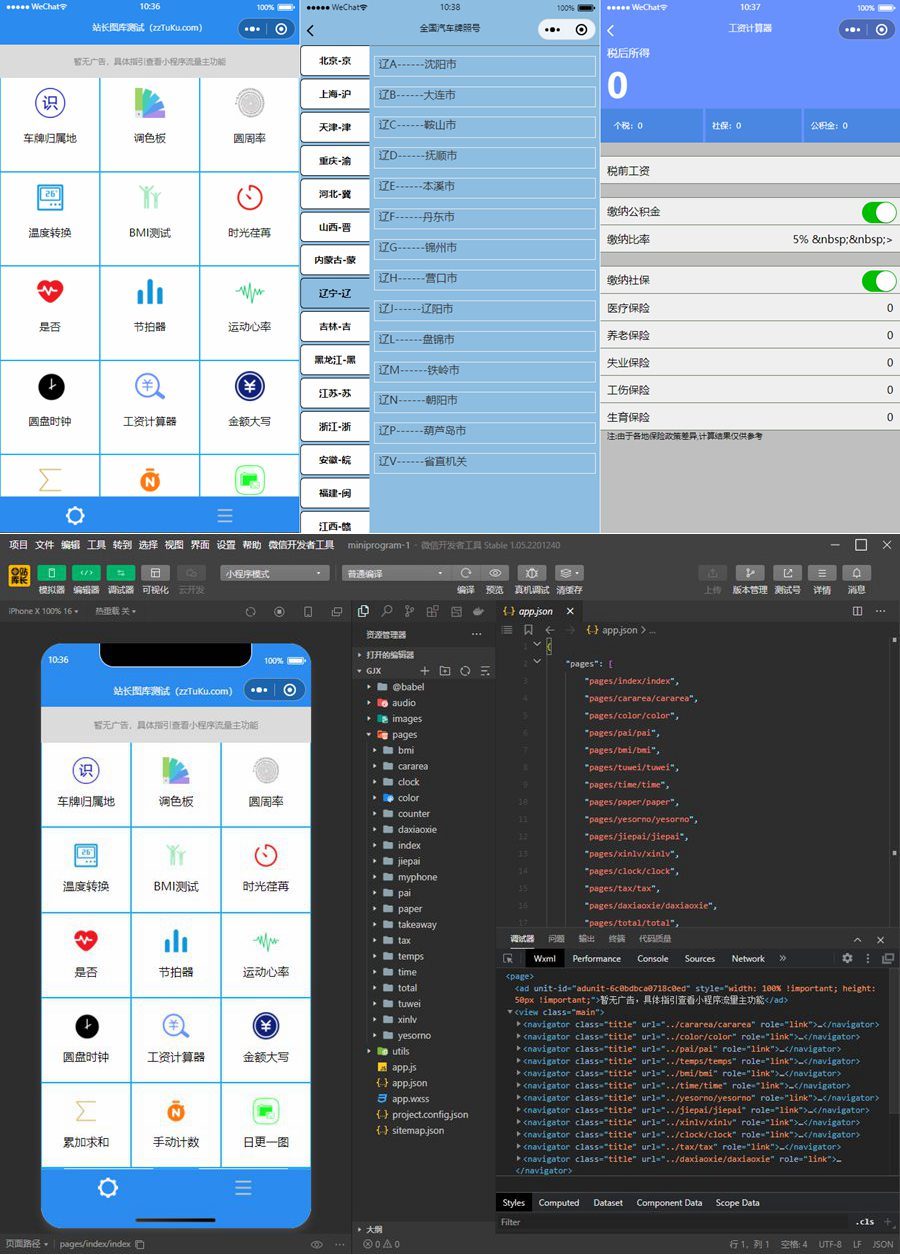Click the 上传 upload button
The width and height of the screenshot is (900, 1255).
[x=713, y=573]
